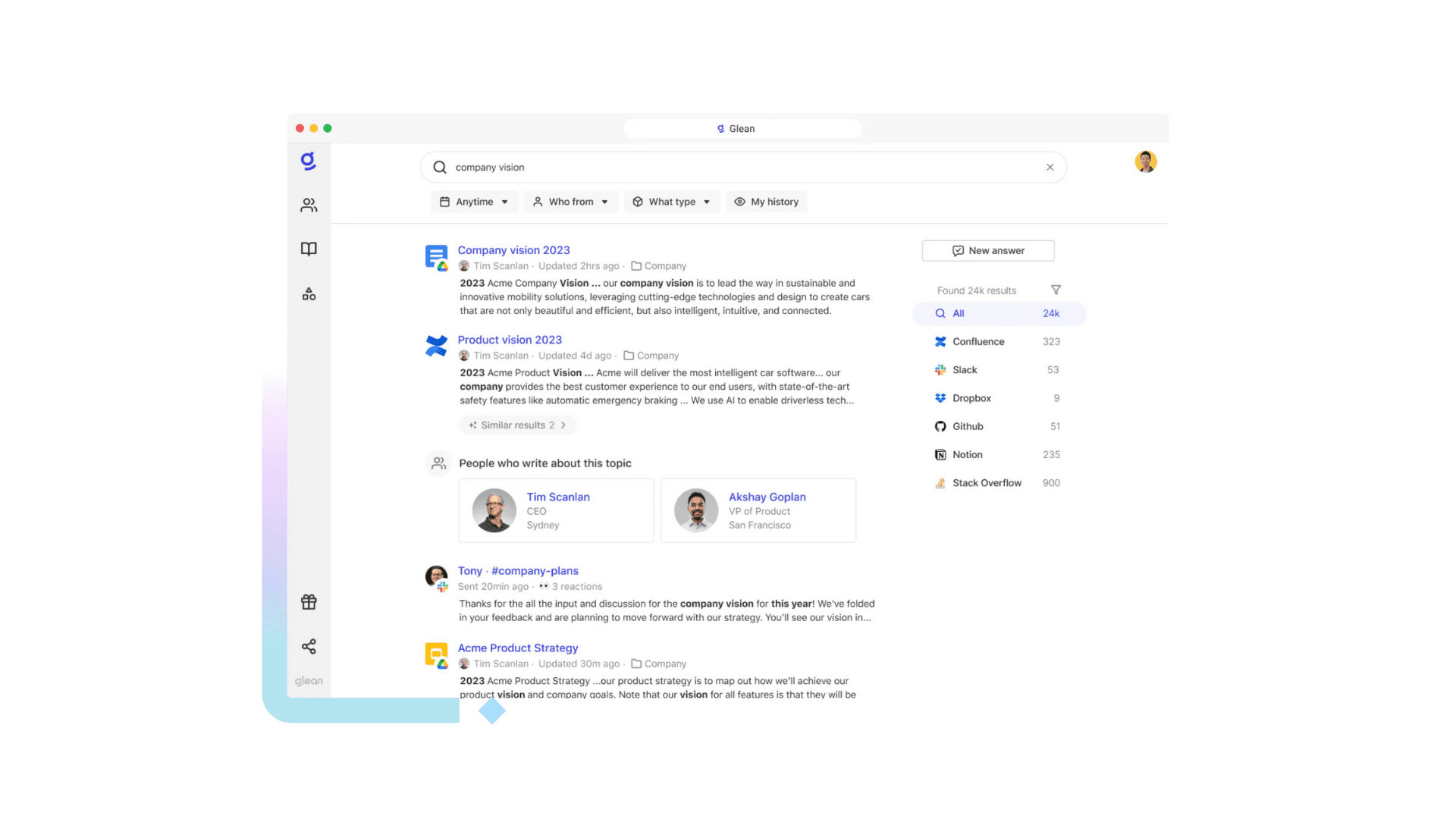Click the New answer button
Viewport: 1456px width, 819px height.
point(988,251)
